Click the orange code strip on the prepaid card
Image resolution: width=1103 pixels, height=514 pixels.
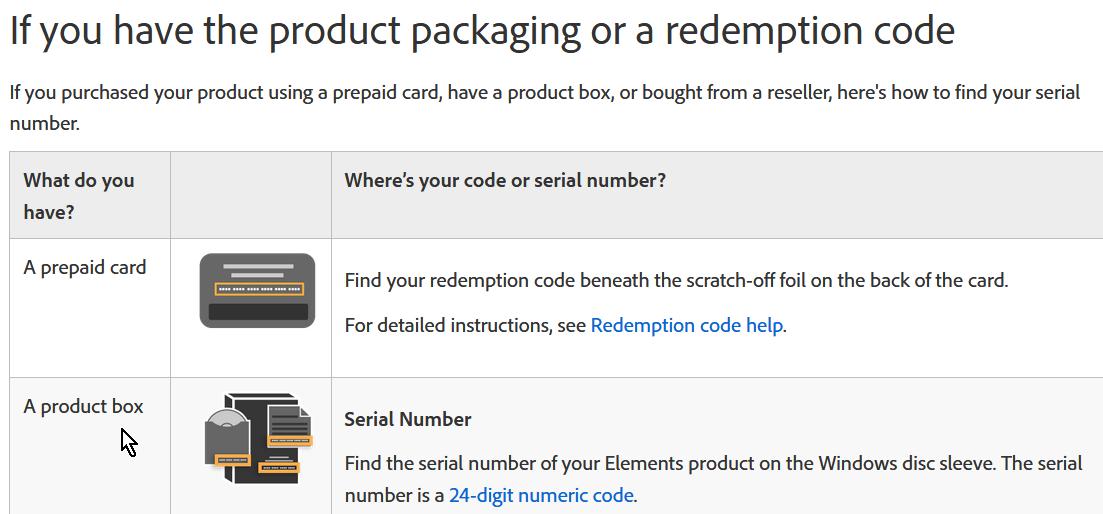(x=257, y=289)
